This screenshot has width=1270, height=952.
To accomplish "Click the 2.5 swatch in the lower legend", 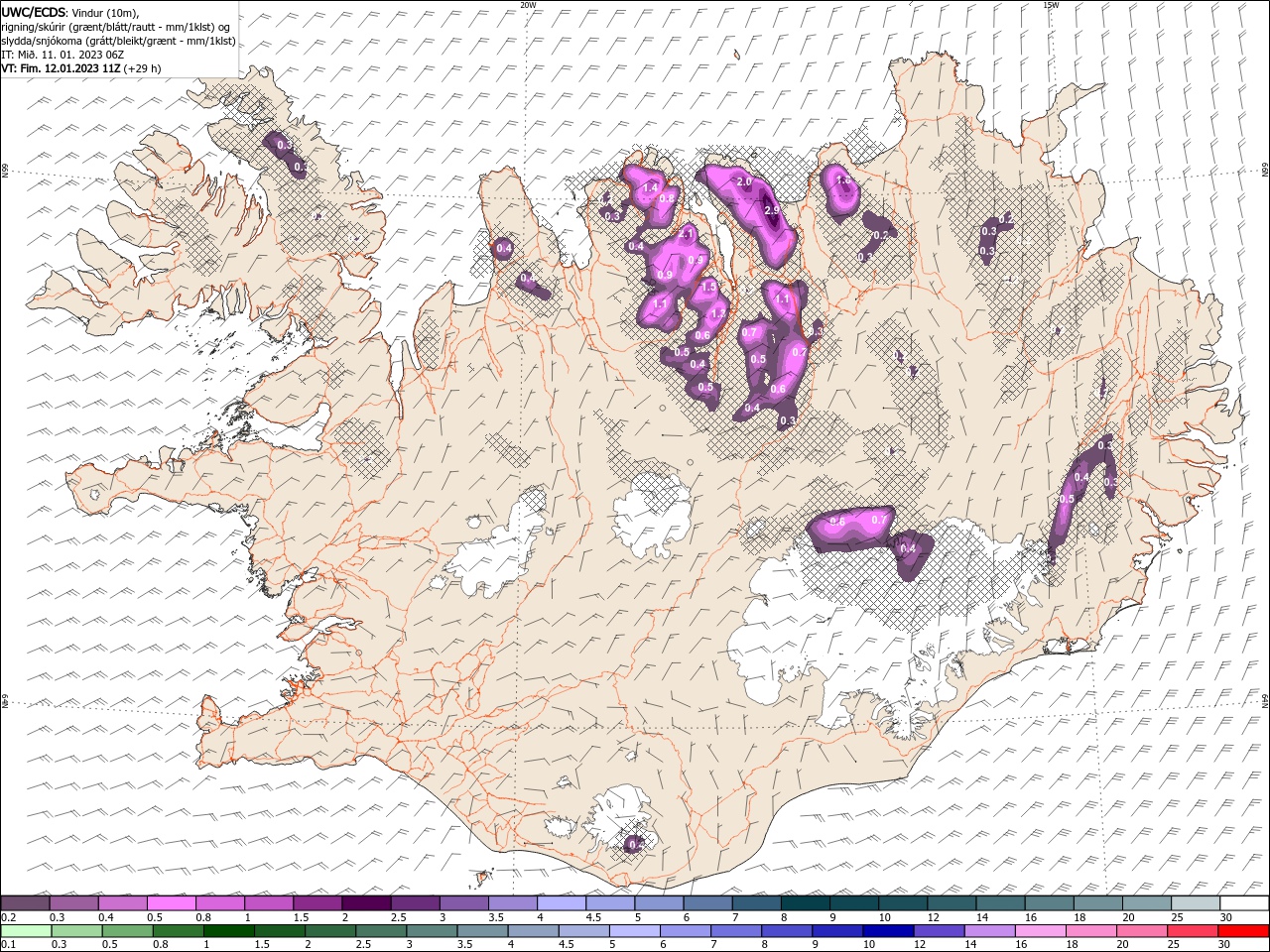I will (382, 931).
